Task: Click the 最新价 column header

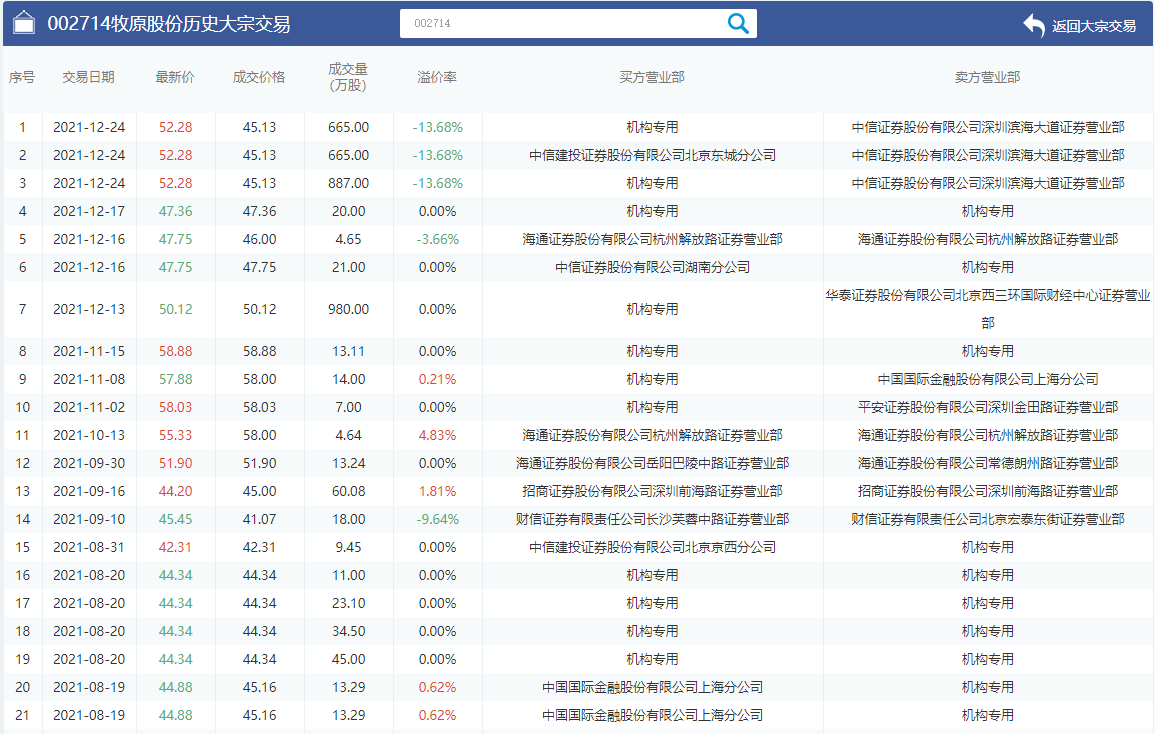Action: pyautogui.click(x=175, y=76)
